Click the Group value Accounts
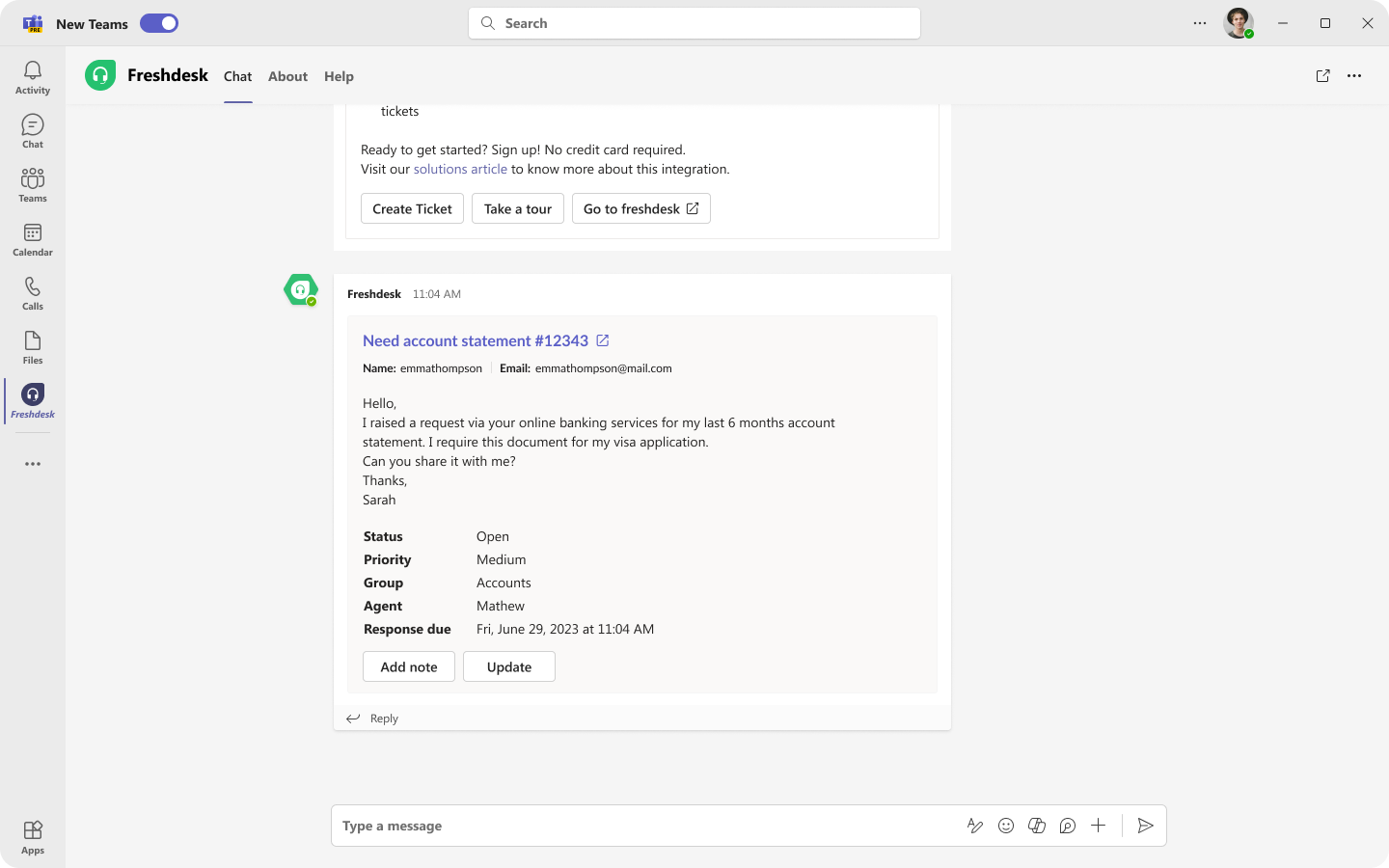Image resolution: width=1389 pixels, height=868 pixels. point(504,583)
